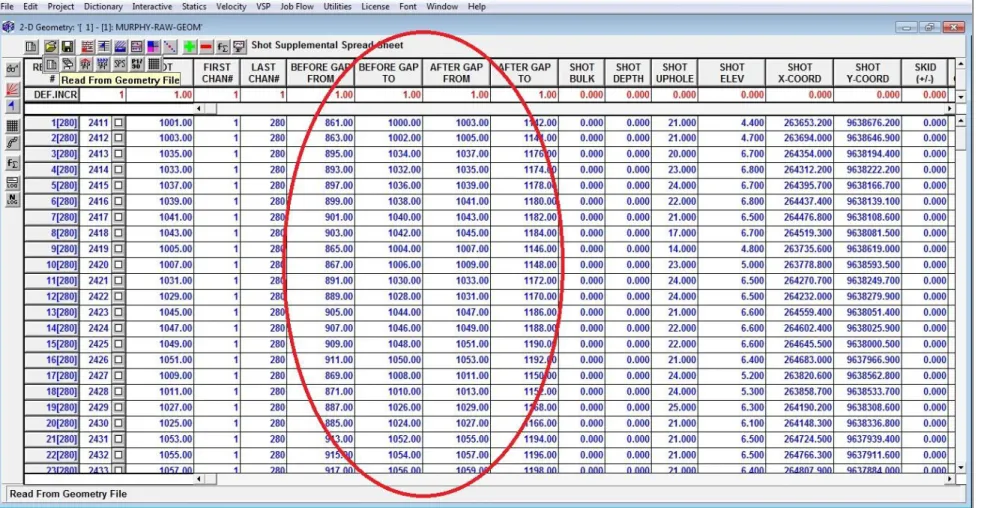The height and width of the screenshot is (508, 984).
Task: Click the blue and magenta color squares icon
Action: click(153, 46)
